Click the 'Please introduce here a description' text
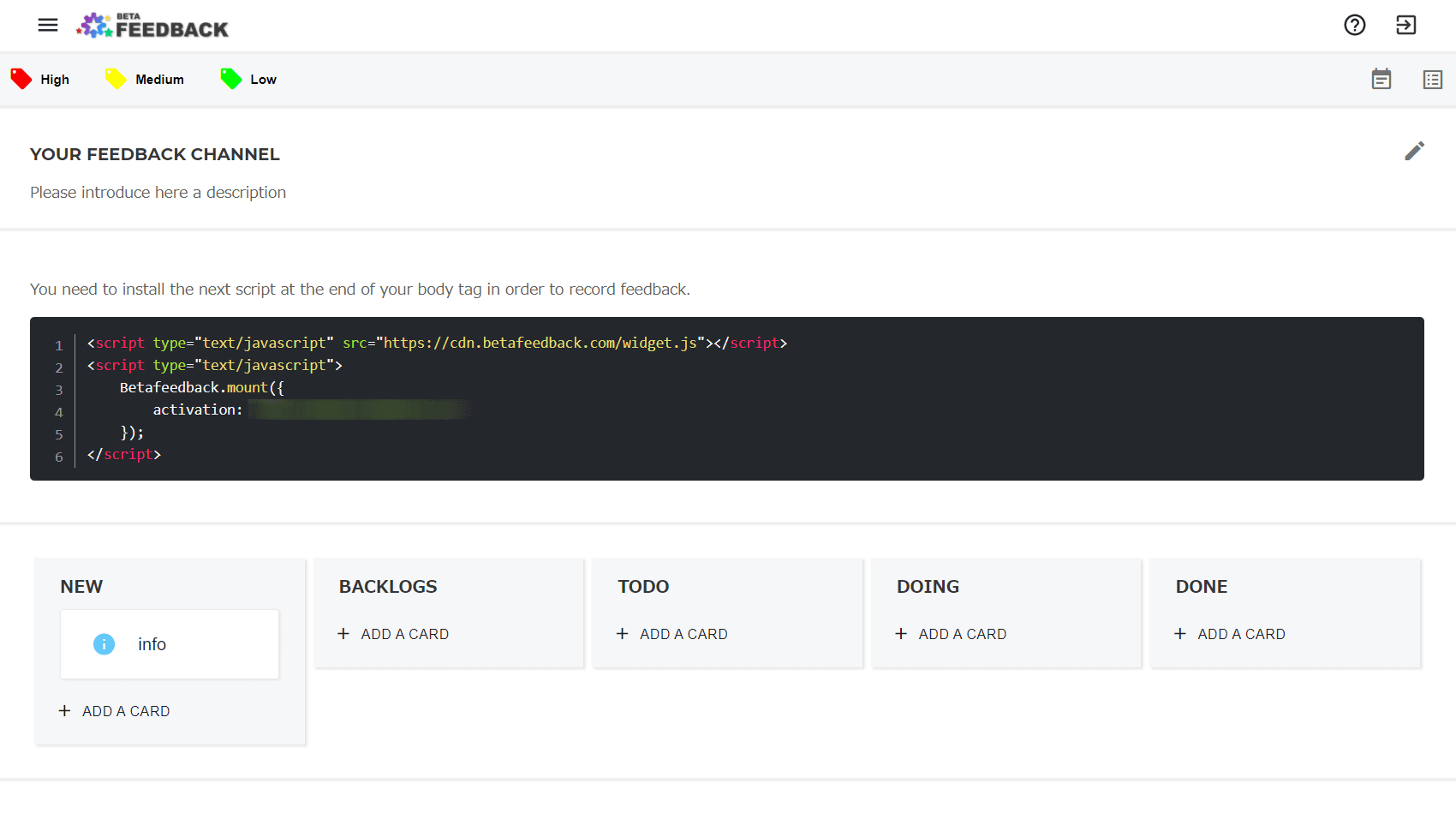The height and width of the screenshot is (819, 1456). pyautogui.click(x=158, y=193)
